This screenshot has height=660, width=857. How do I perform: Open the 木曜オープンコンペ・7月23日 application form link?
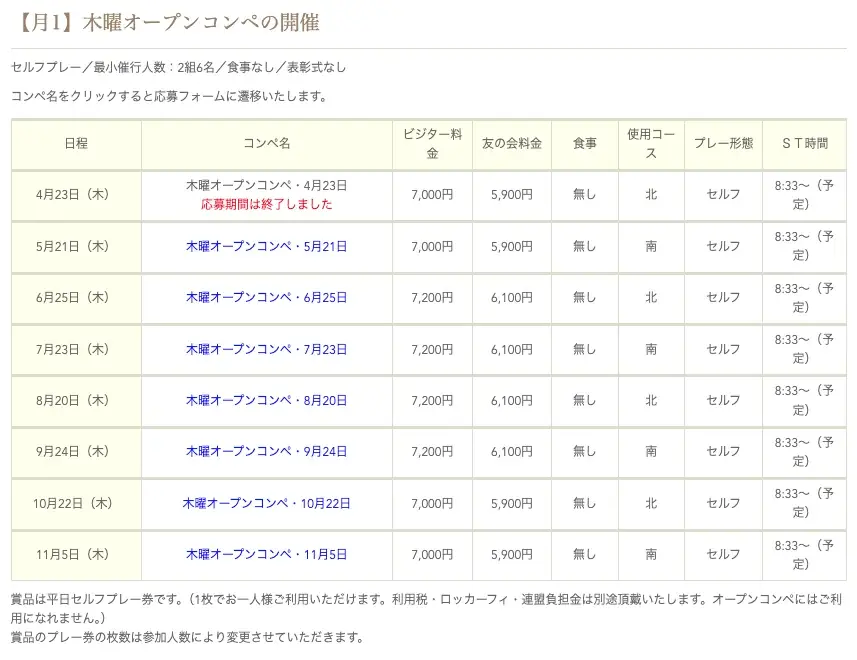pos(266,349)
